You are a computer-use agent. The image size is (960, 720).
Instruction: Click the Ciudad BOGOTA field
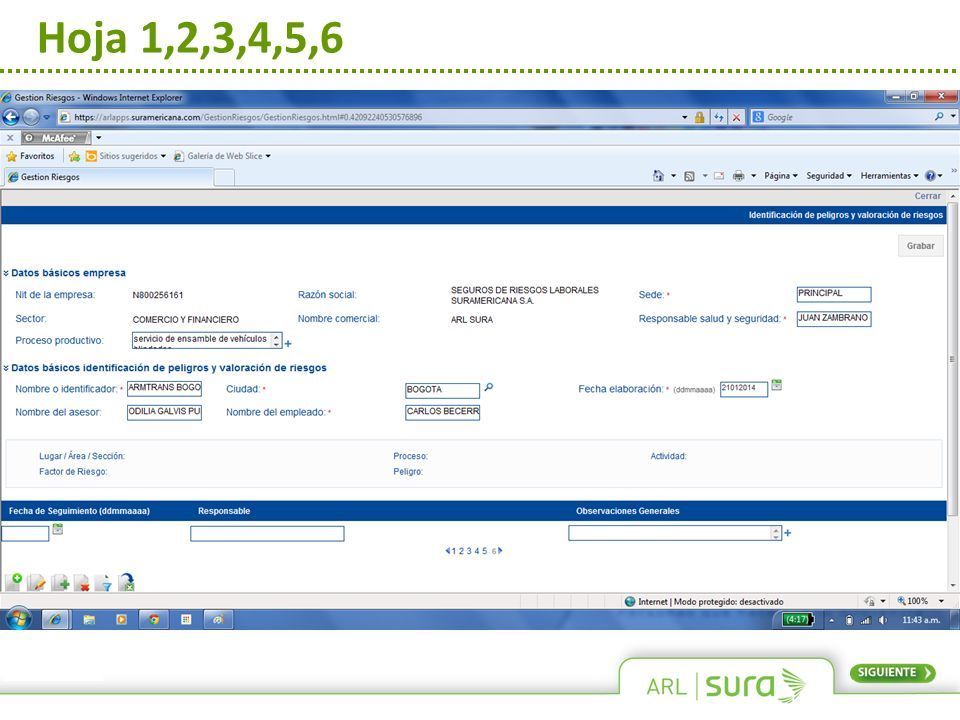[442, 390]
